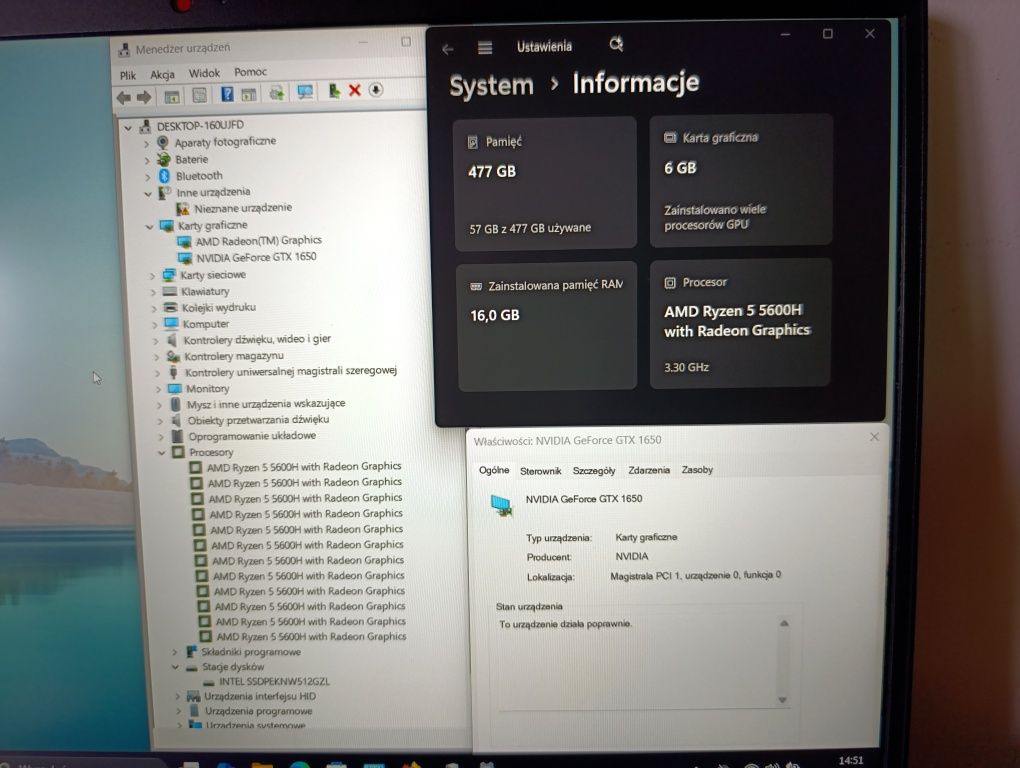Select the first AMD Ryzen 5 5600H processor entry

pyautogui.click(x=304, y=466)
